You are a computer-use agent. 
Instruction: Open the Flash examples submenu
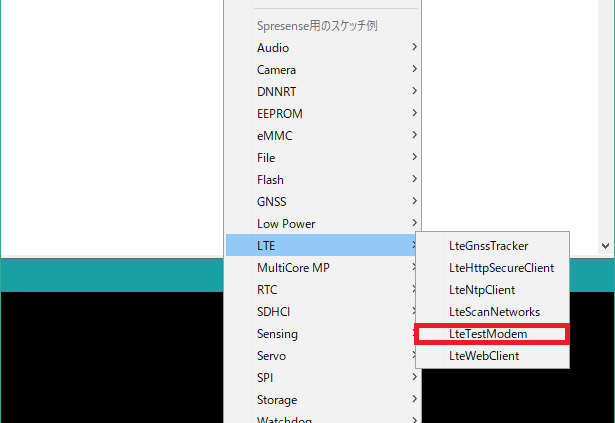322,179
